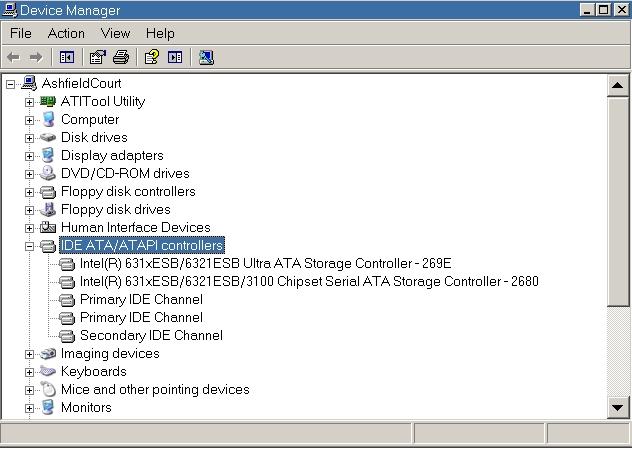Select the Keyboards label
This screenshot has width=632, height=450.
click(94, 371)
